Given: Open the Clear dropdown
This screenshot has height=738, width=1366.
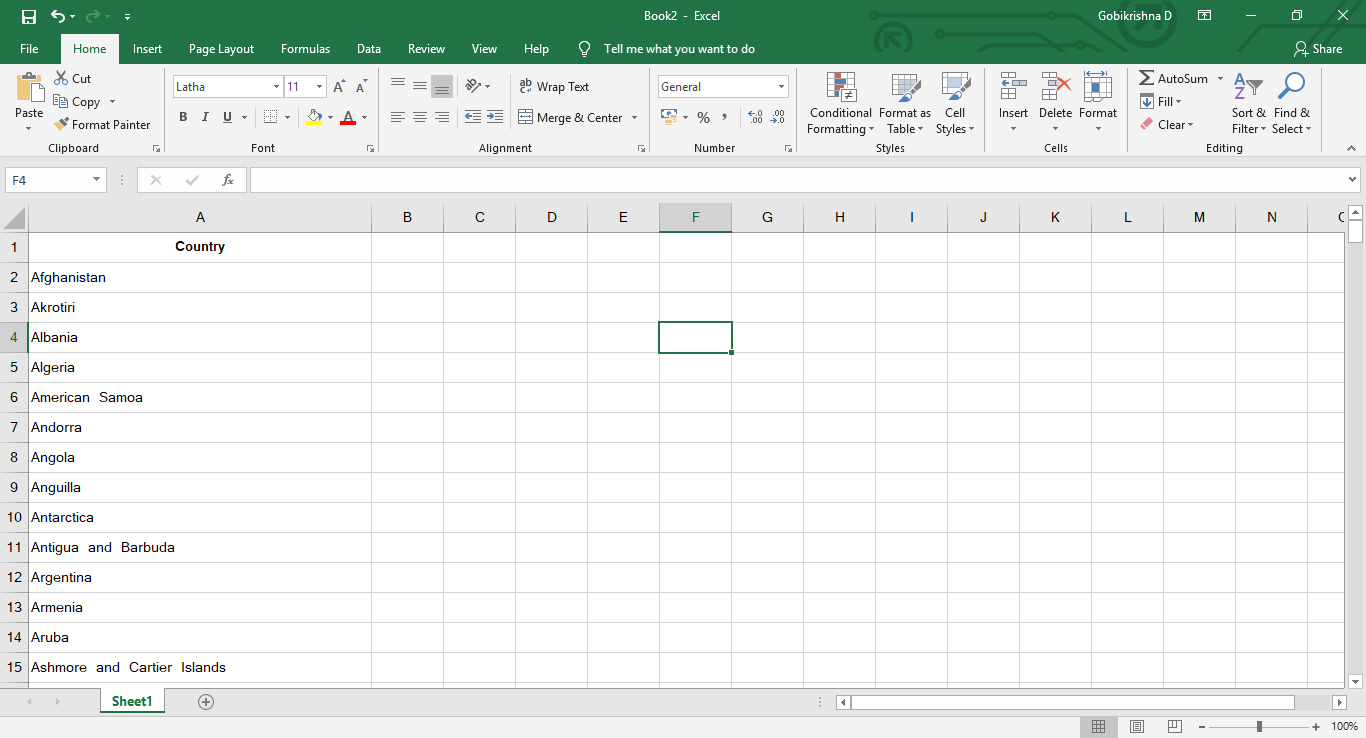Looking at the screenshot, I should pyautogui.click(x=1166, y=124).
